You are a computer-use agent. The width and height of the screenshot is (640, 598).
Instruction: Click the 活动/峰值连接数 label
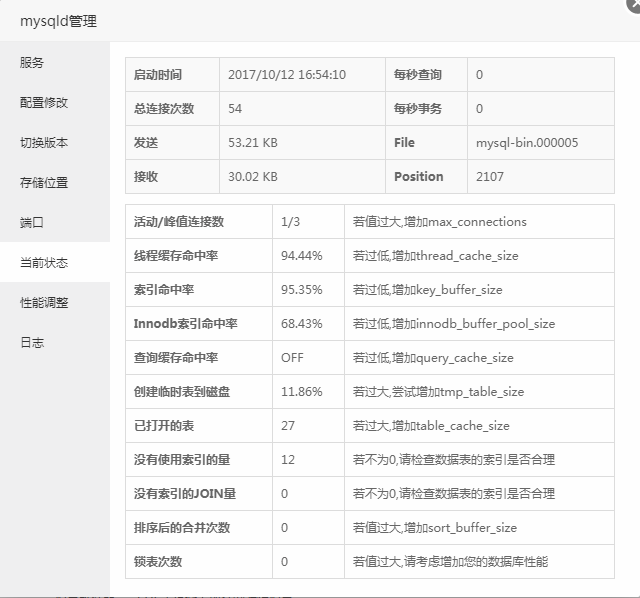[179, 222]
